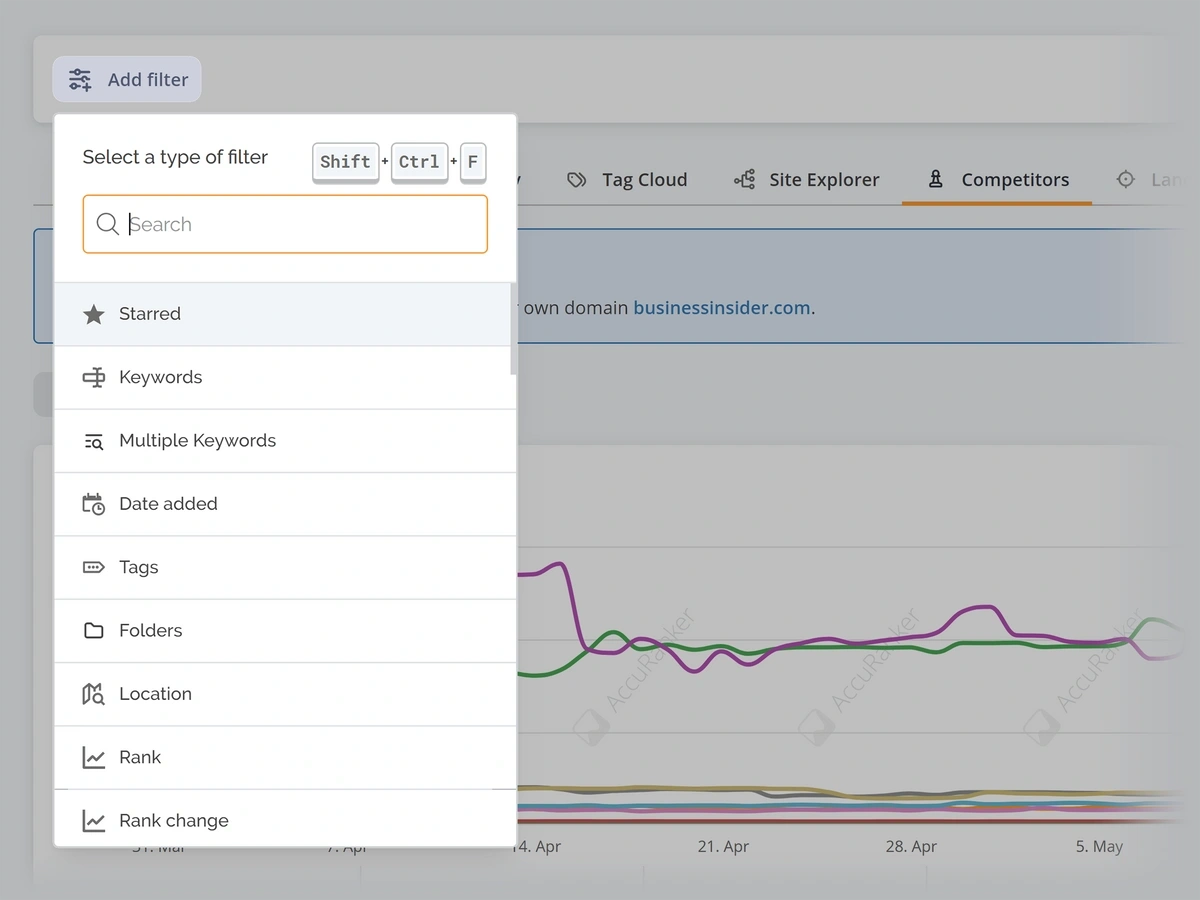Click the calendar-clock icon for Date added

tap(93, 504)
